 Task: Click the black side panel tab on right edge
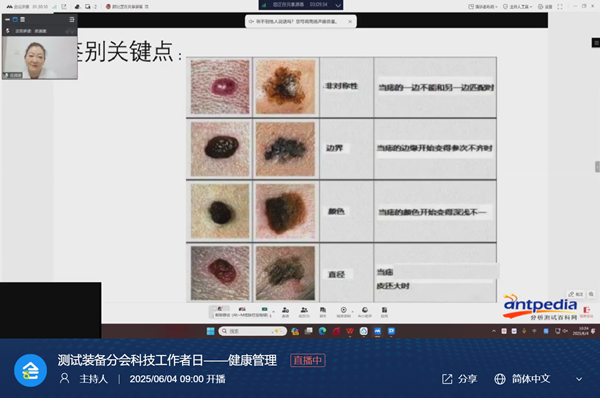click(x=596, y=42)
